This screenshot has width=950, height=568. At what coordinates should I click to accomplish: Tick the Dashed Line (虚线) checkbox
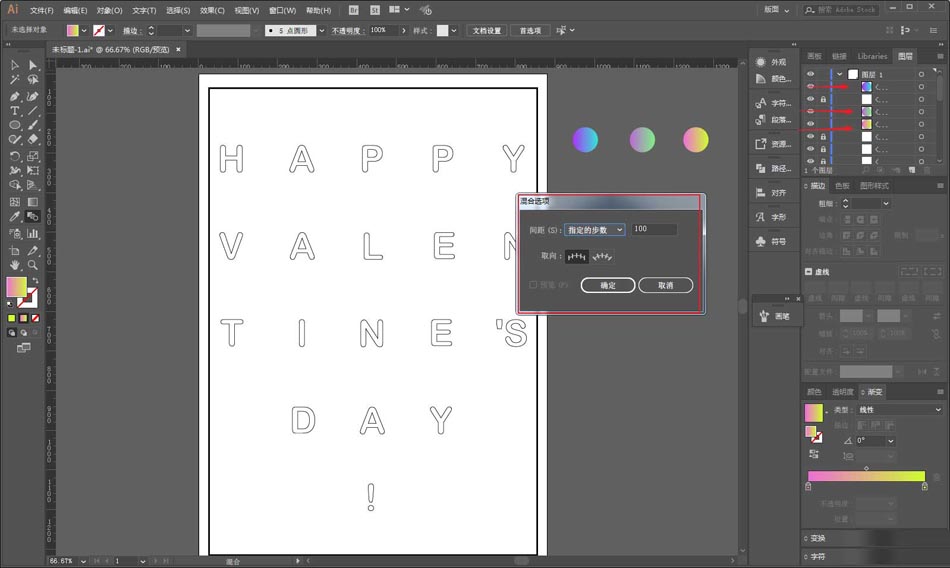(x=808, y=272)
